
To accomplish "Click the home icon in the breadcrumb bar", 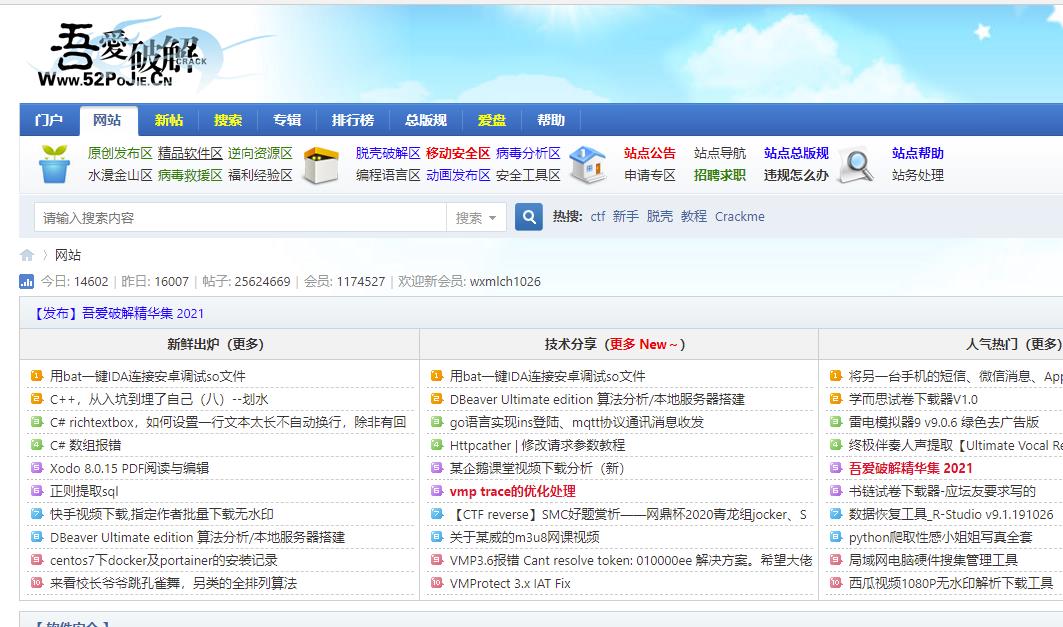I will point(26,255).
